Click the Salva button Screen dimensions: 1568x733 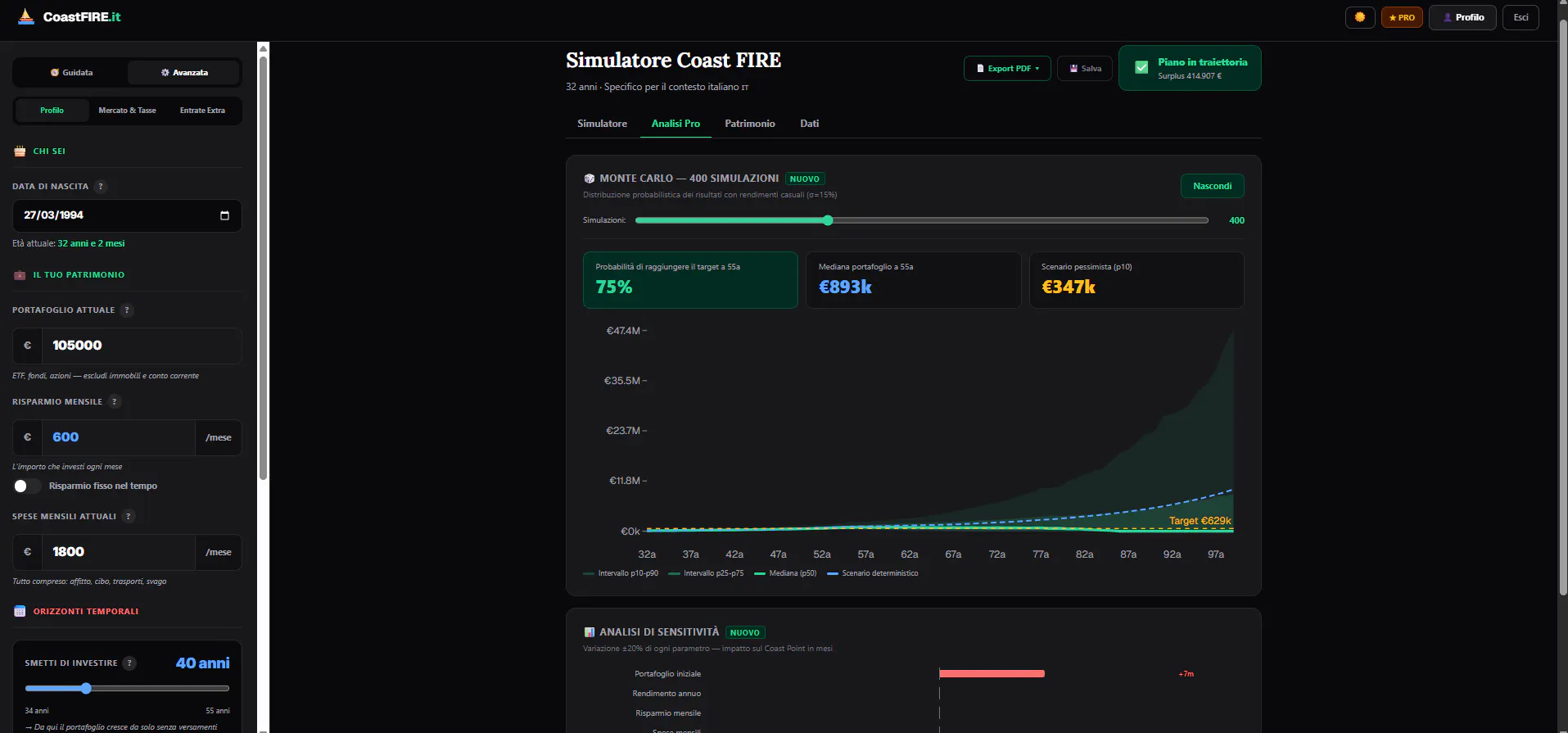click(x=1085, y=69)
